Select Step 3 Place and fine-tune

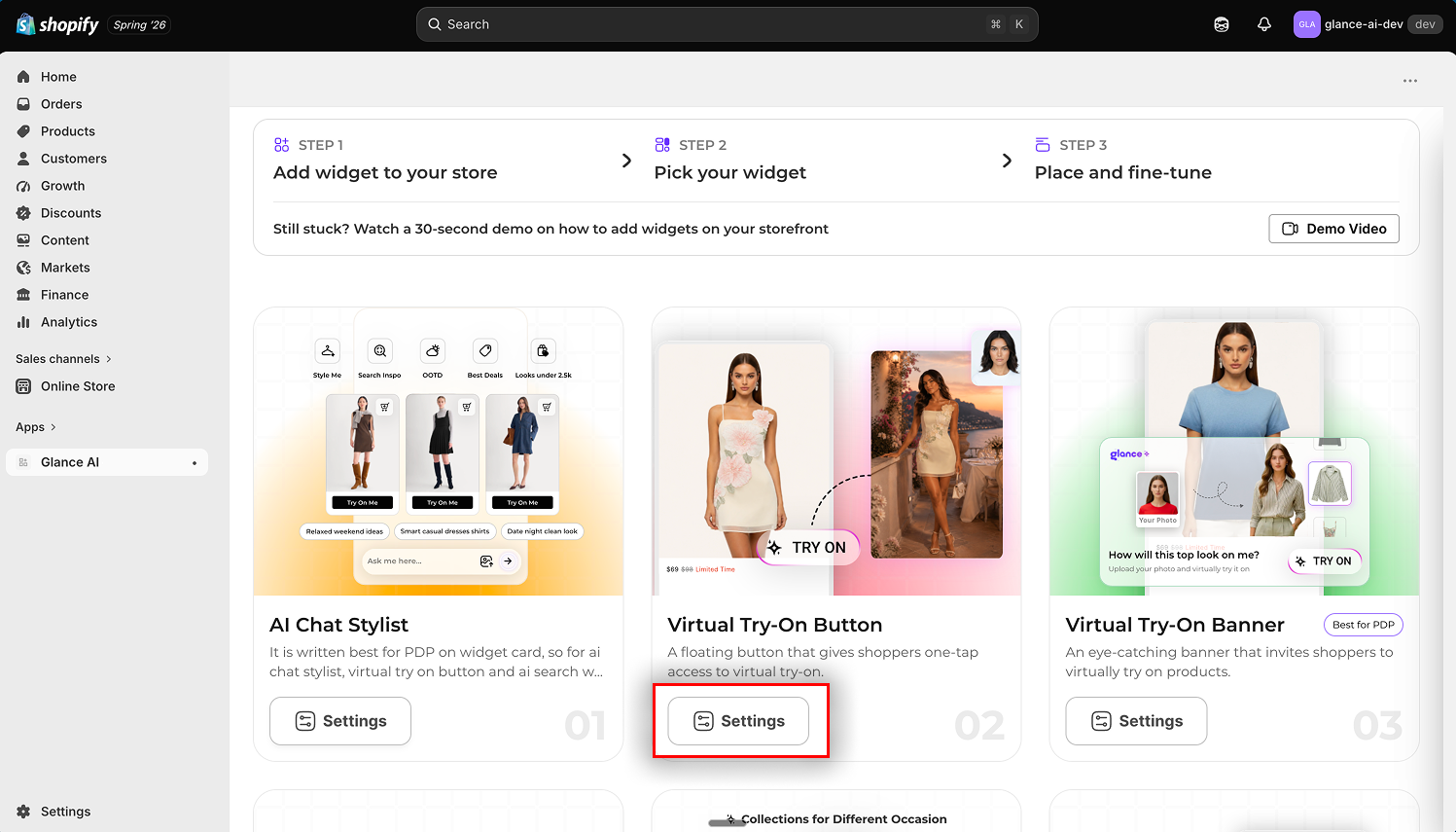coord(1123,160)
